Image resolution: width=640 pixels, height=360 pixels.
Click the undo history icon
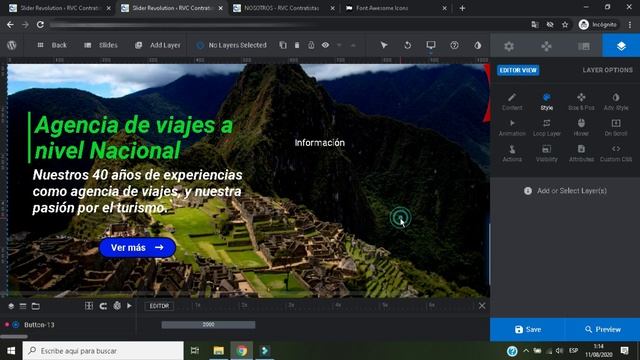(407, 45)
